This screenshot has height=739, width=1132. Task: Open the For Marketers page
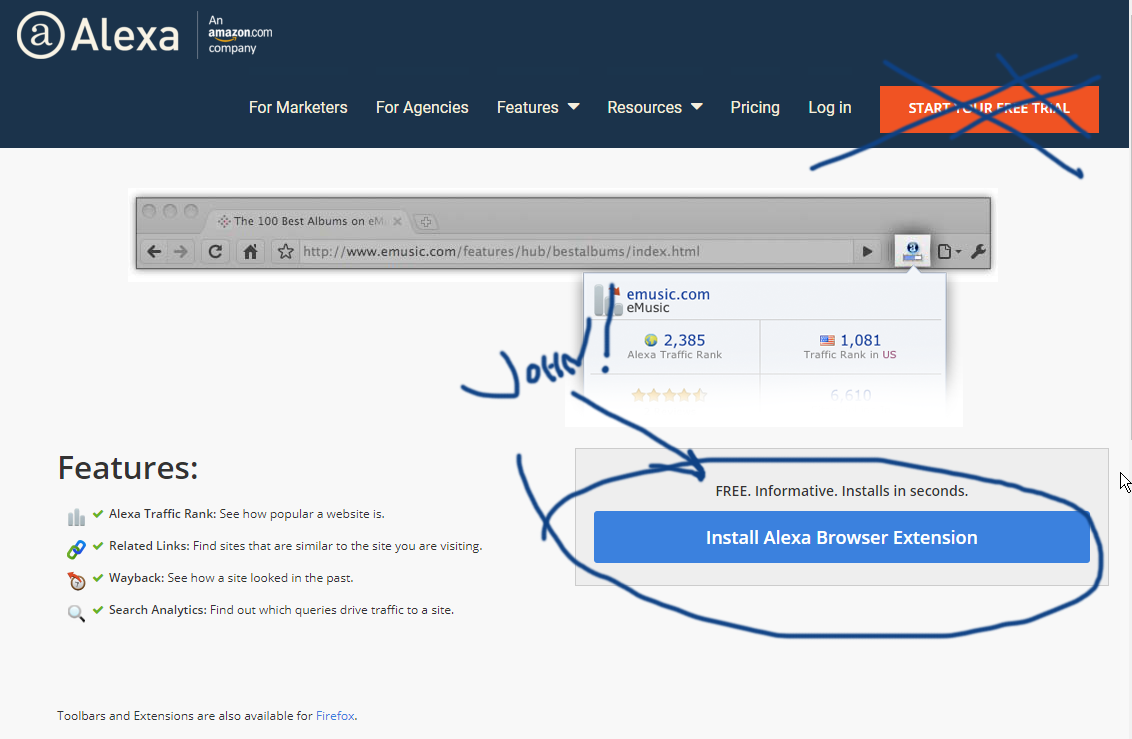(298, 108)
